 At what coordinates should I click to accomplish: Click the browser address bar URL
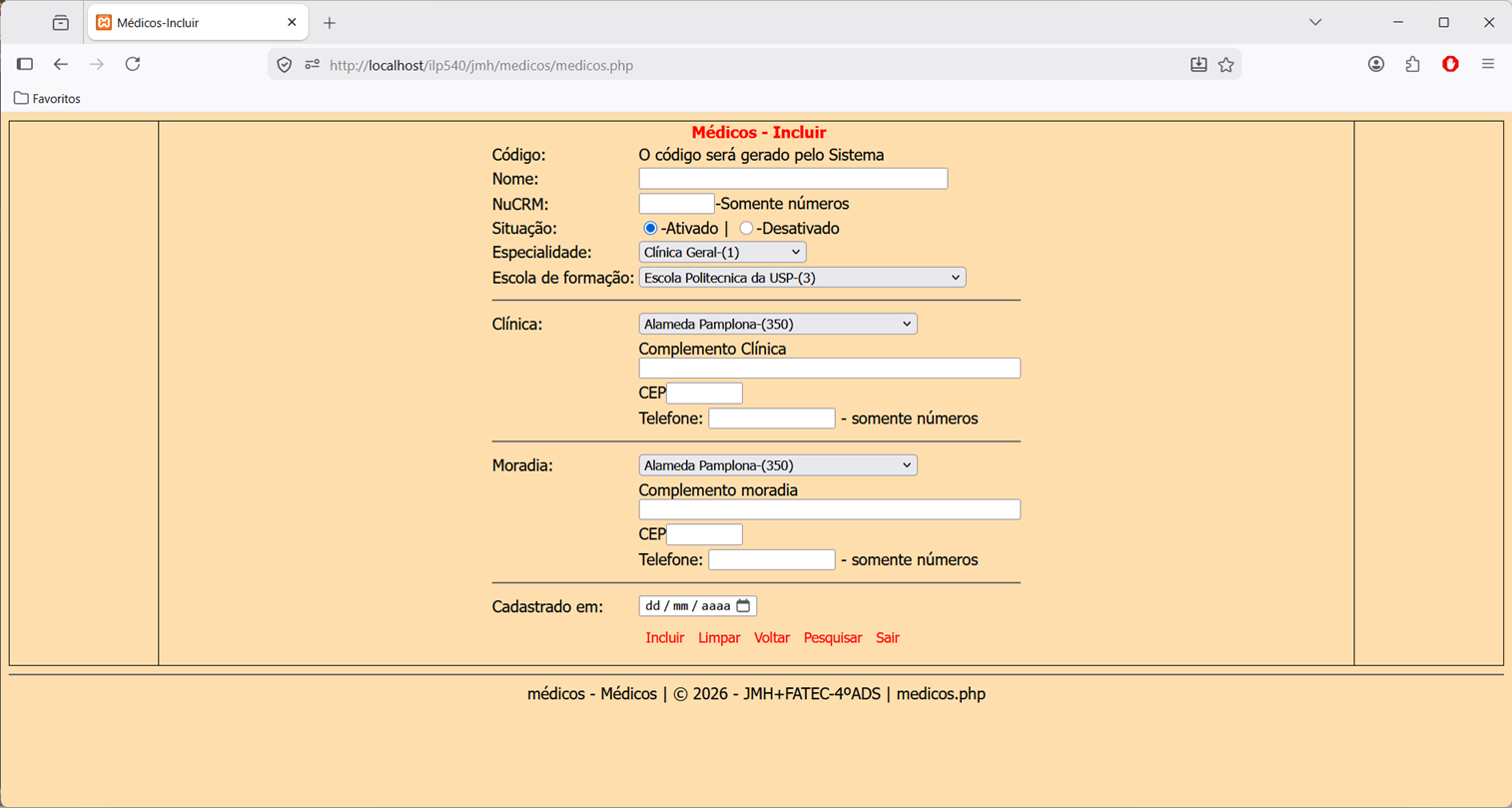481,65
